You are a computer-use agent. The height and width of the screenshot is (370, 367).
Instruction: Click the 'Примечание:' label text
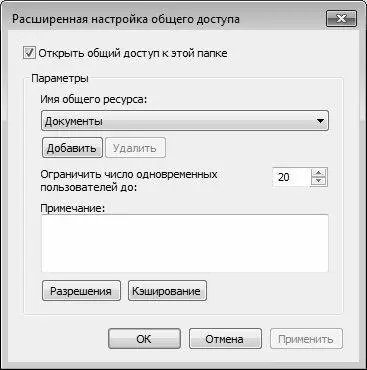tap(73, 209)
